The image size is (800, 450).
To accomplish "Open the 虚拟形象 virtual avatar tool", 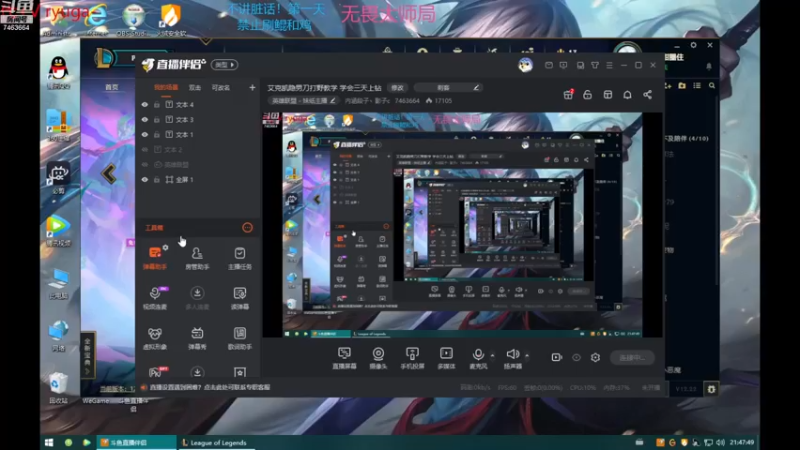I will click(155, 338).
